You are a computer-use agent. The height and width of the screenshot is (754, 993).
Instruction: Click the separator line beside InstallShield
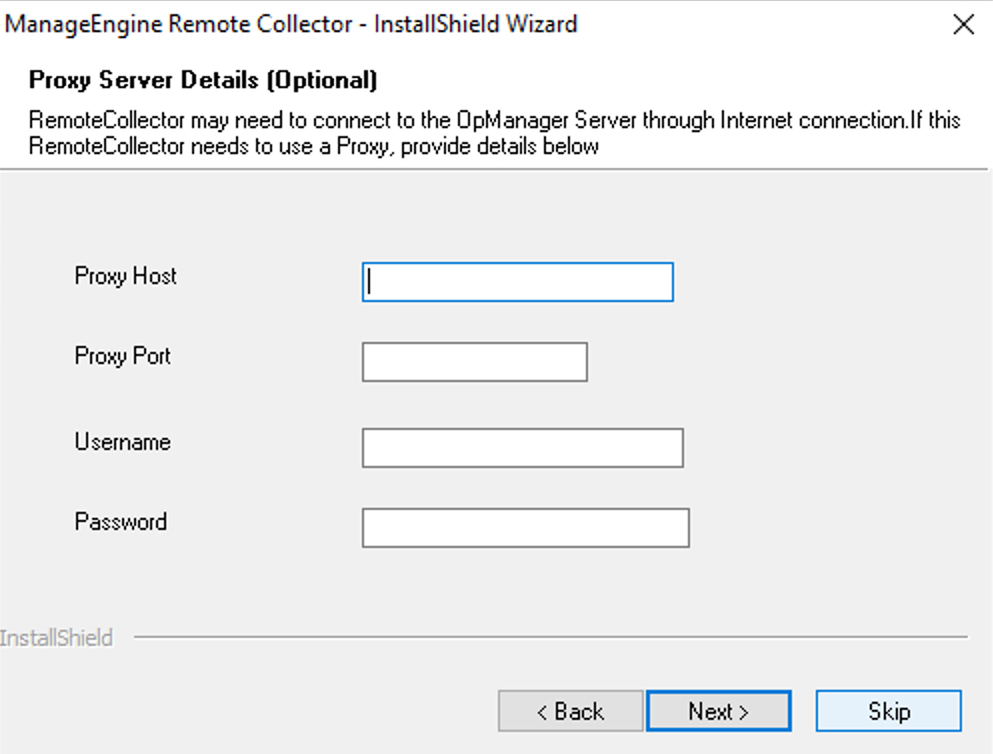tap(550, 637)
